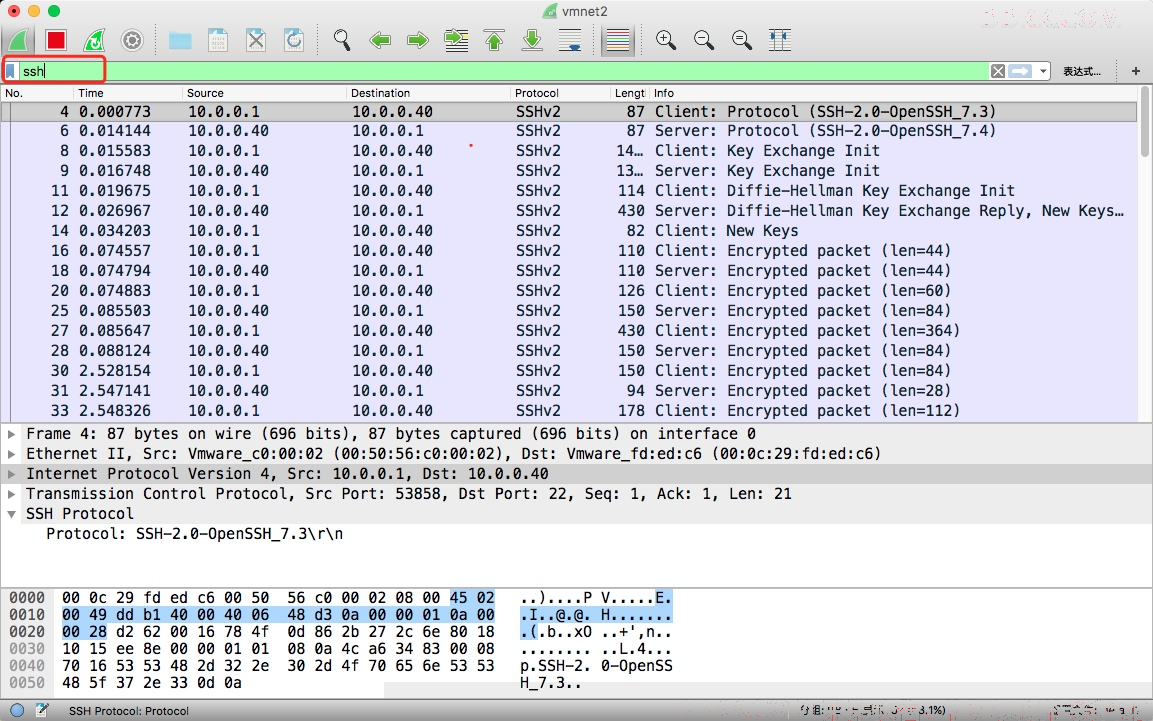The image size is (1153, 721).
Task: Select packet 11 Diffie-Hellman Key Exchange Init
Action: (x=569, y=190)
